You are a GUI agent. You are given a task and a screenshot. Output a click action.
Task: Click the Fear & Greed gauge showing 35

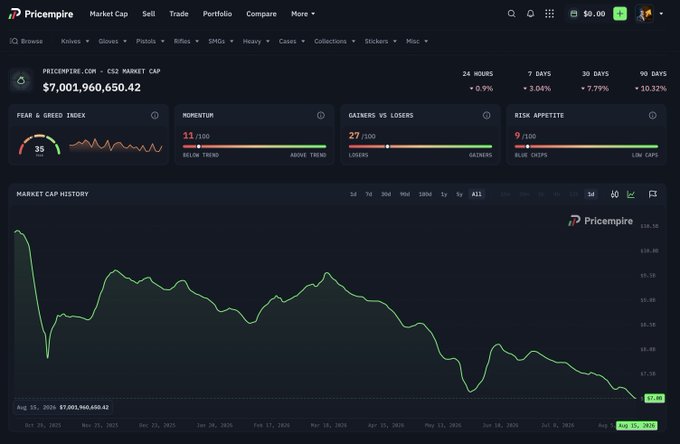click(39, 146)
